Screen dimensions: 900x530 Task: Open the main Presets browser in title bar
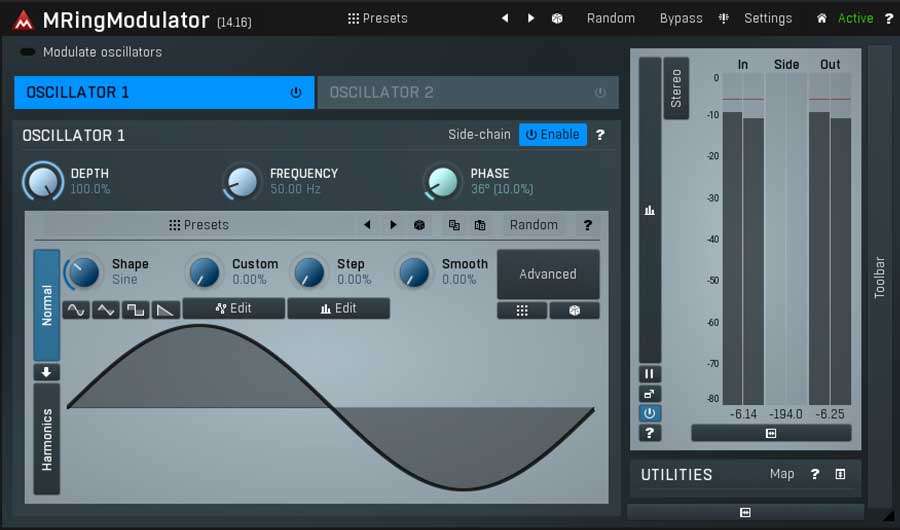click(x=377, y=18)
